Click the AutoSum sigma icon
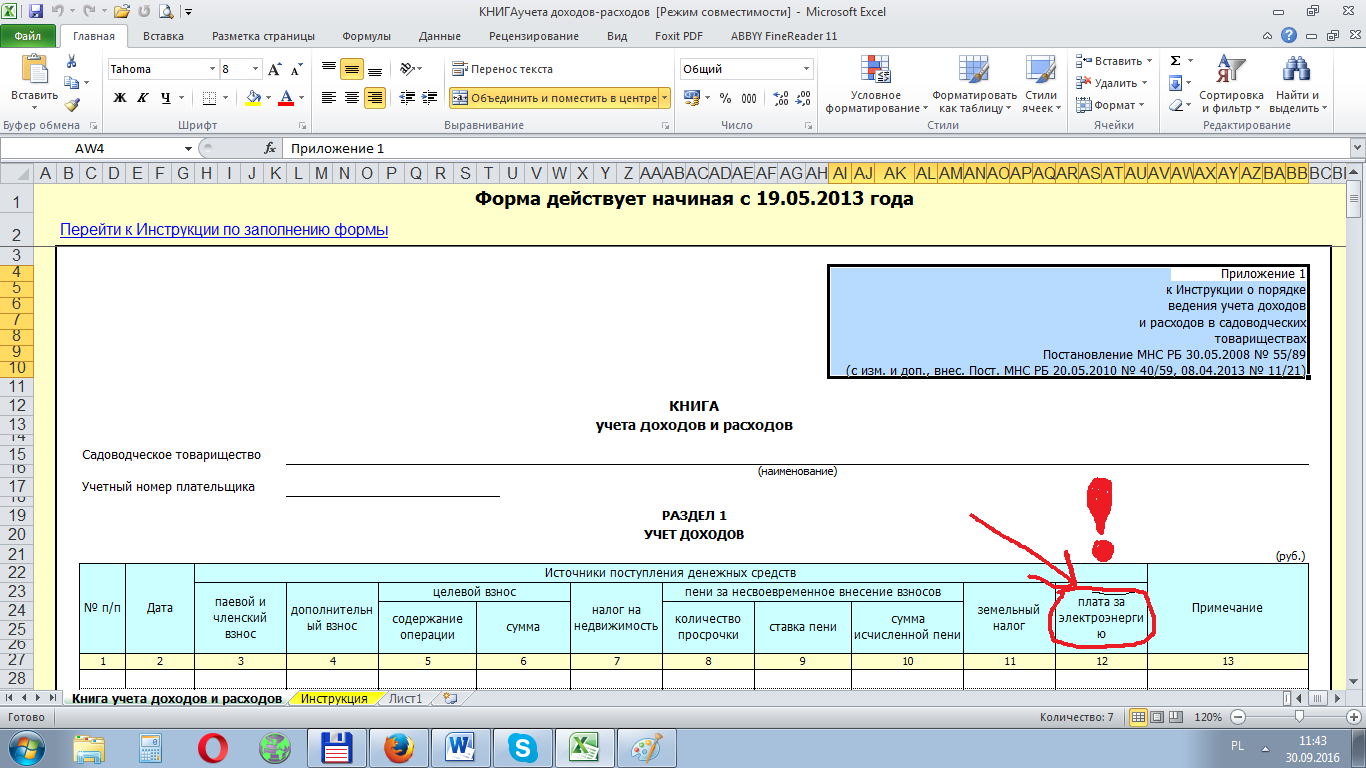This screenshot has width=1366, height=768. [1176, 61]
